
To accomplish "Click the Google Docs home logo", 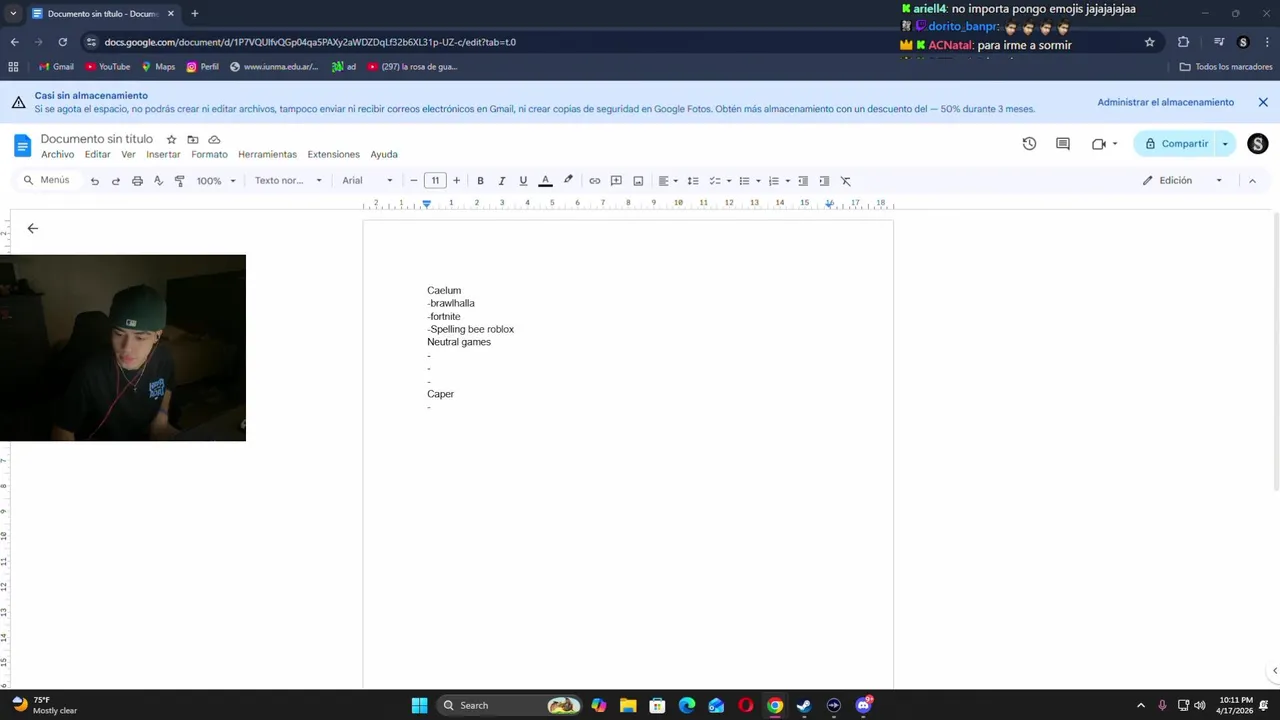I will click(x=22, y=145).
